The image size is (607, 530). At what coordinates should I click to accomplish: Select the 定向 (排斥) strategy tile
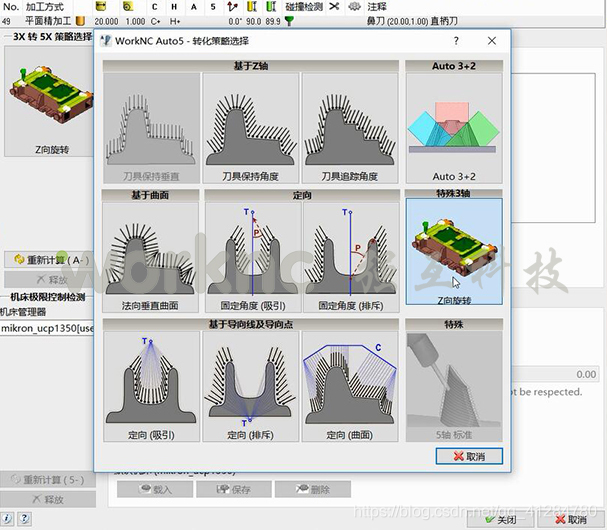(251, 386)
